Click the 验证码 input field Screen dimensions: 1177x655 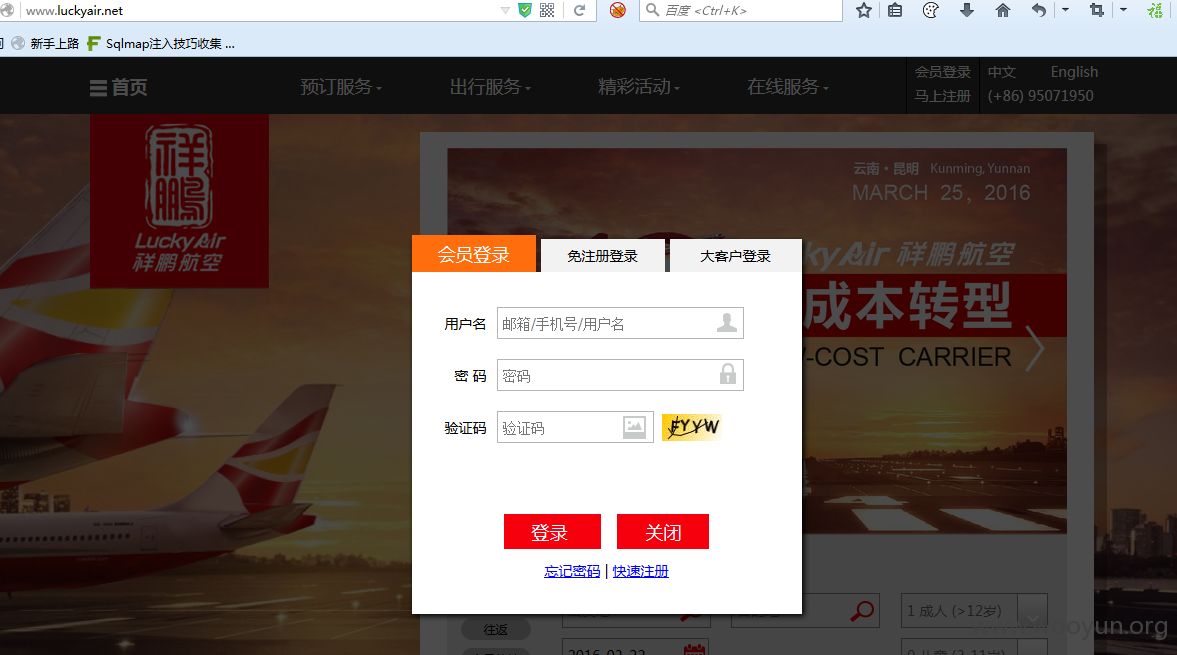(x=575, y=427)
